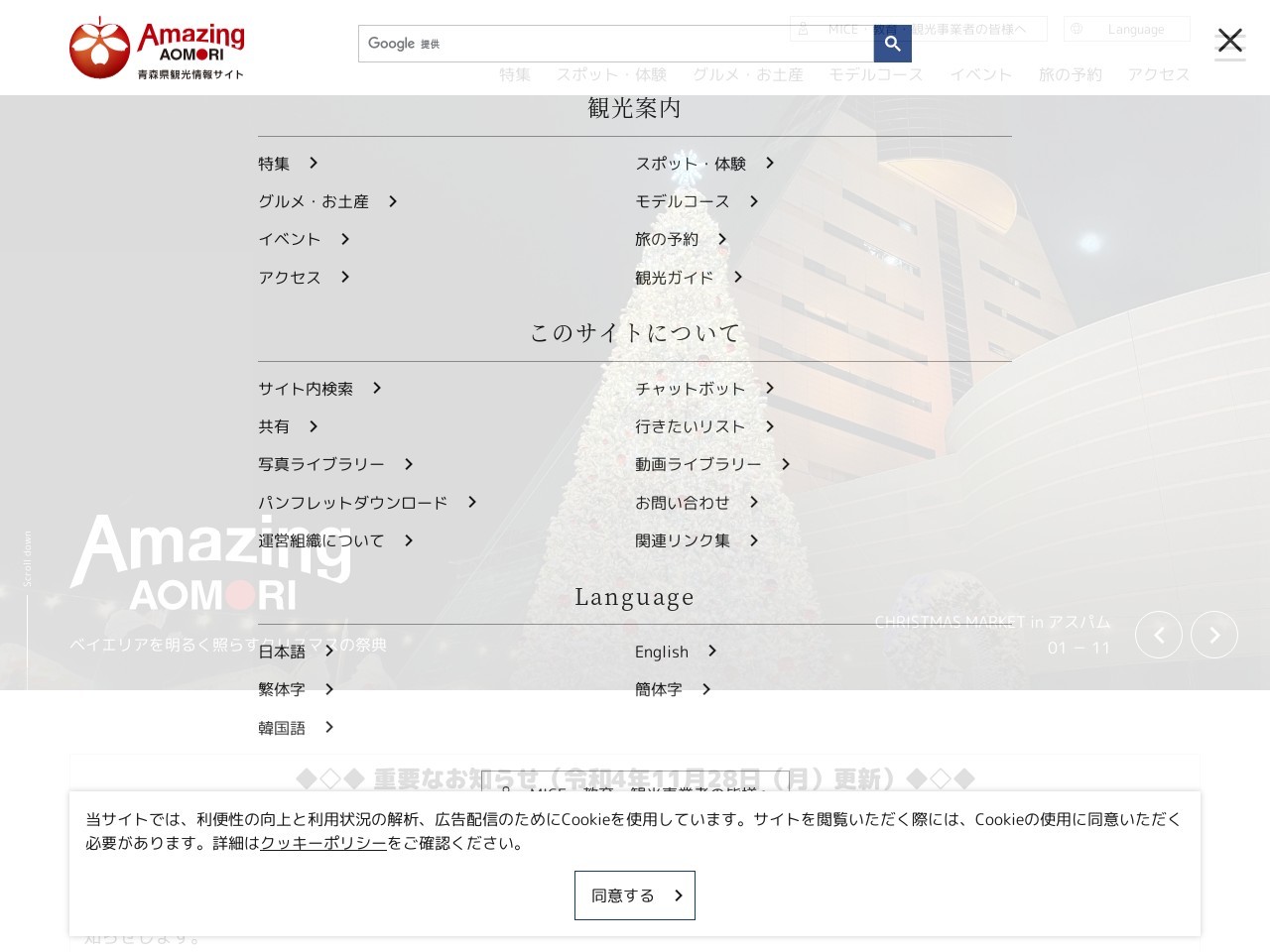Open スポット・体験 menu link

click(704, 164)
